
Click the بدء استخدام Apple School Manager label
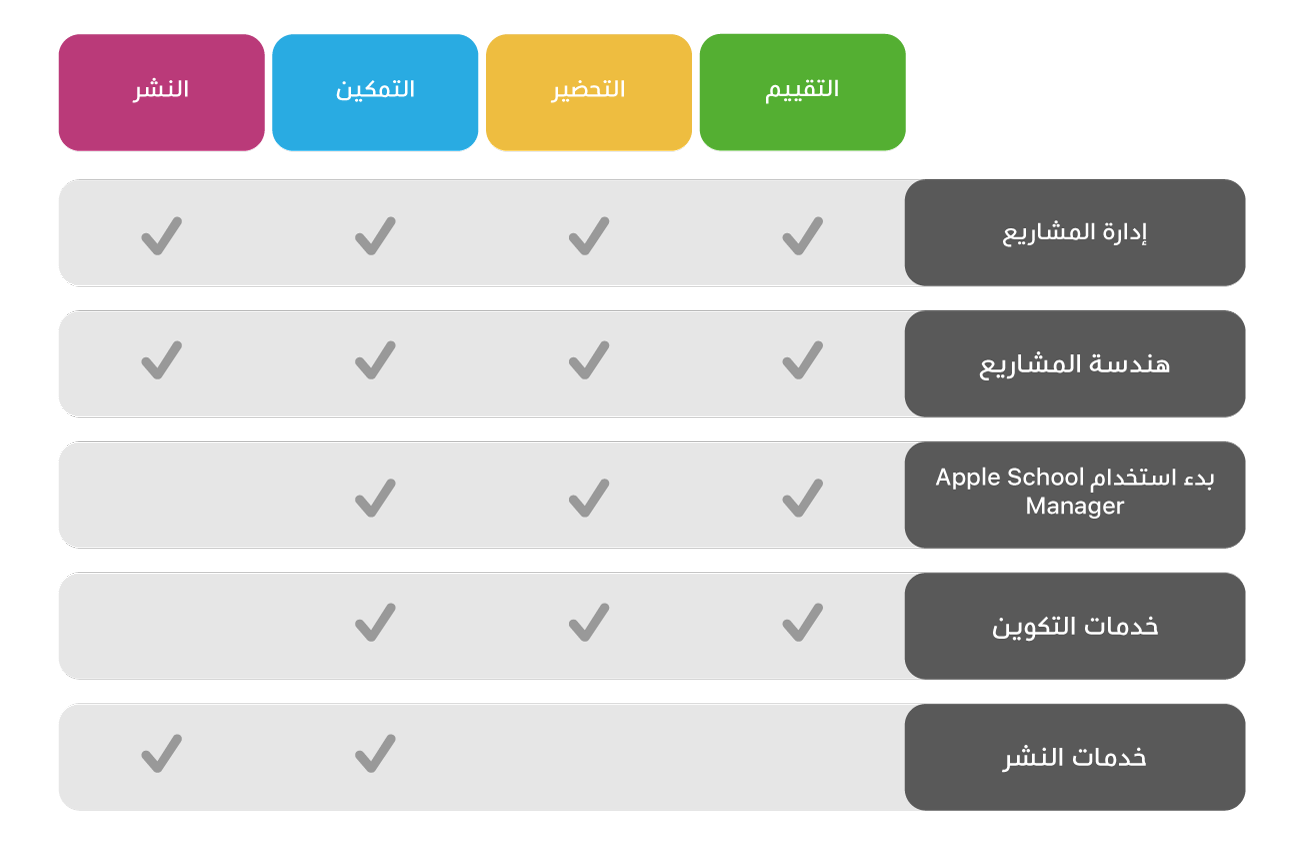point(1074,494)
